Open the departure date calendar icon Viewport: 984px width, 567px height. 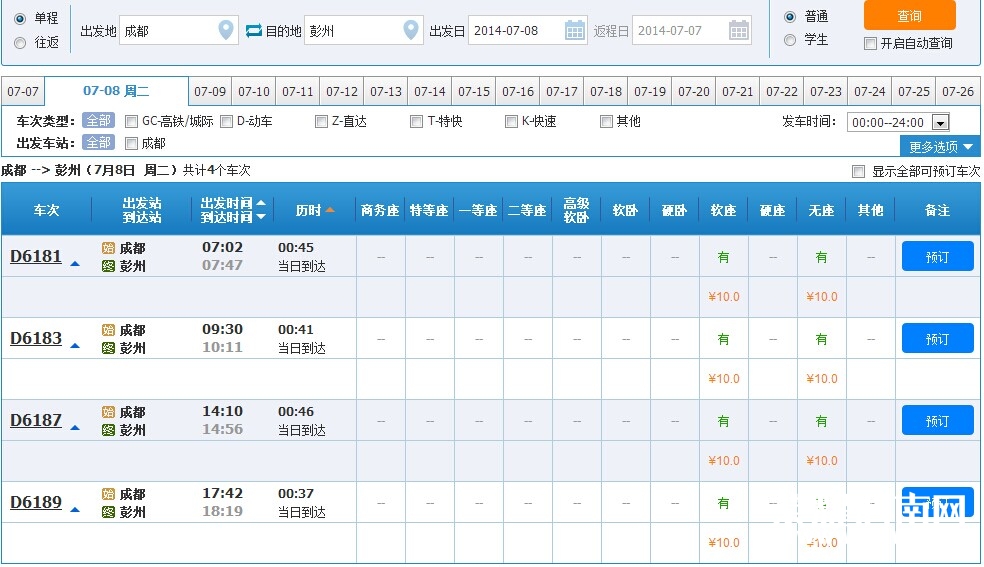(x=574, y=29)
